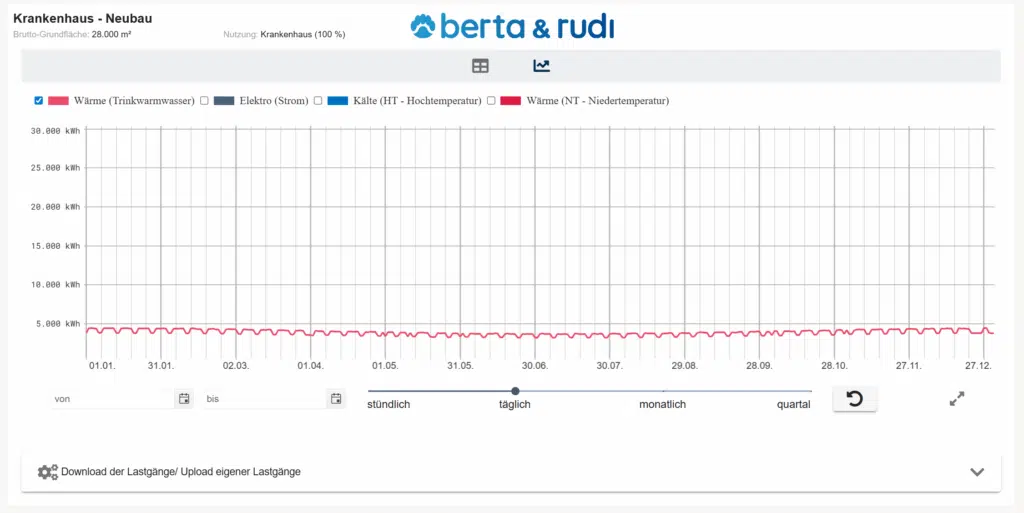Select 'stündlich' time resolution

(x=389, y=405)
